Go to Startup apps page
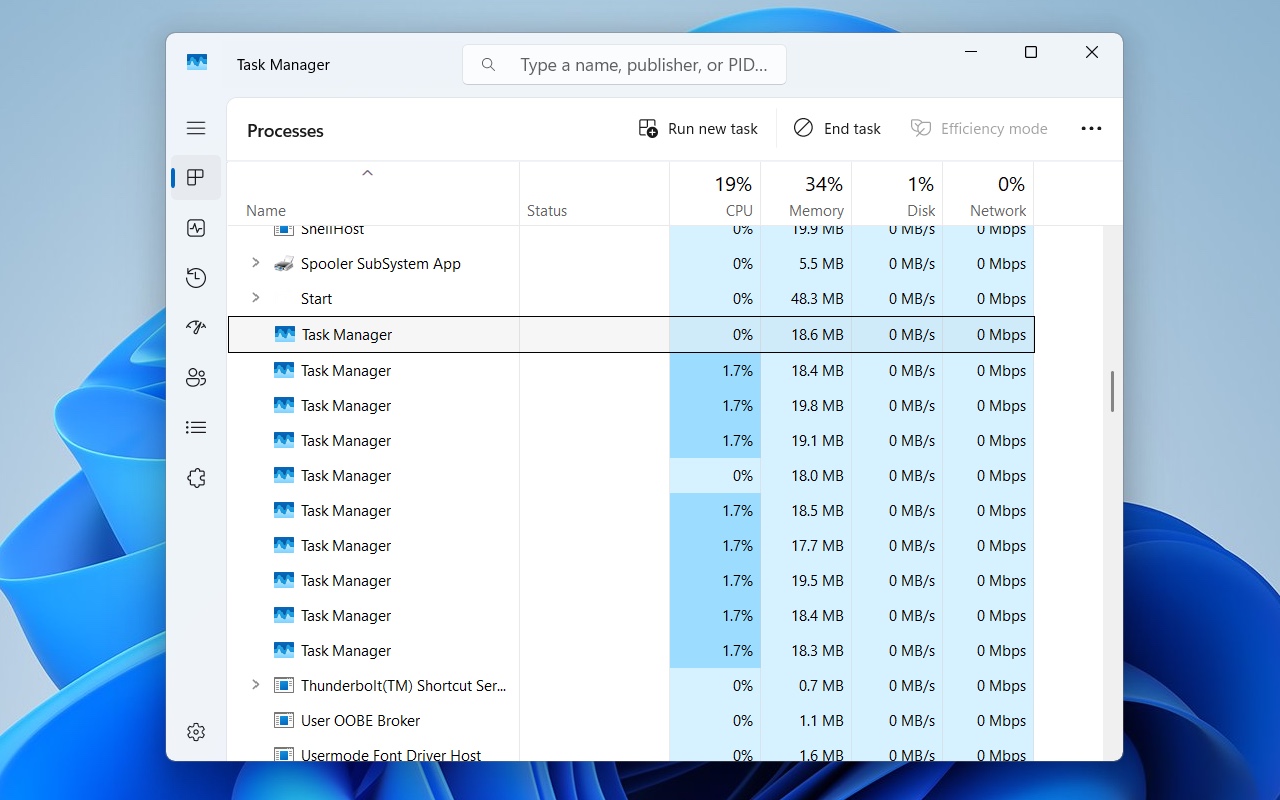 [196, 328]
